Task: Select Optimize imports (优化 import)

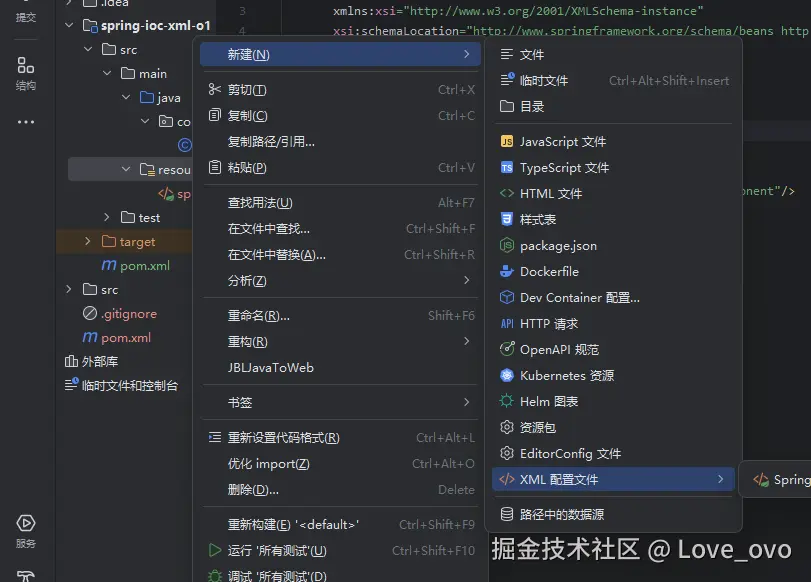Action: [340, 464]
